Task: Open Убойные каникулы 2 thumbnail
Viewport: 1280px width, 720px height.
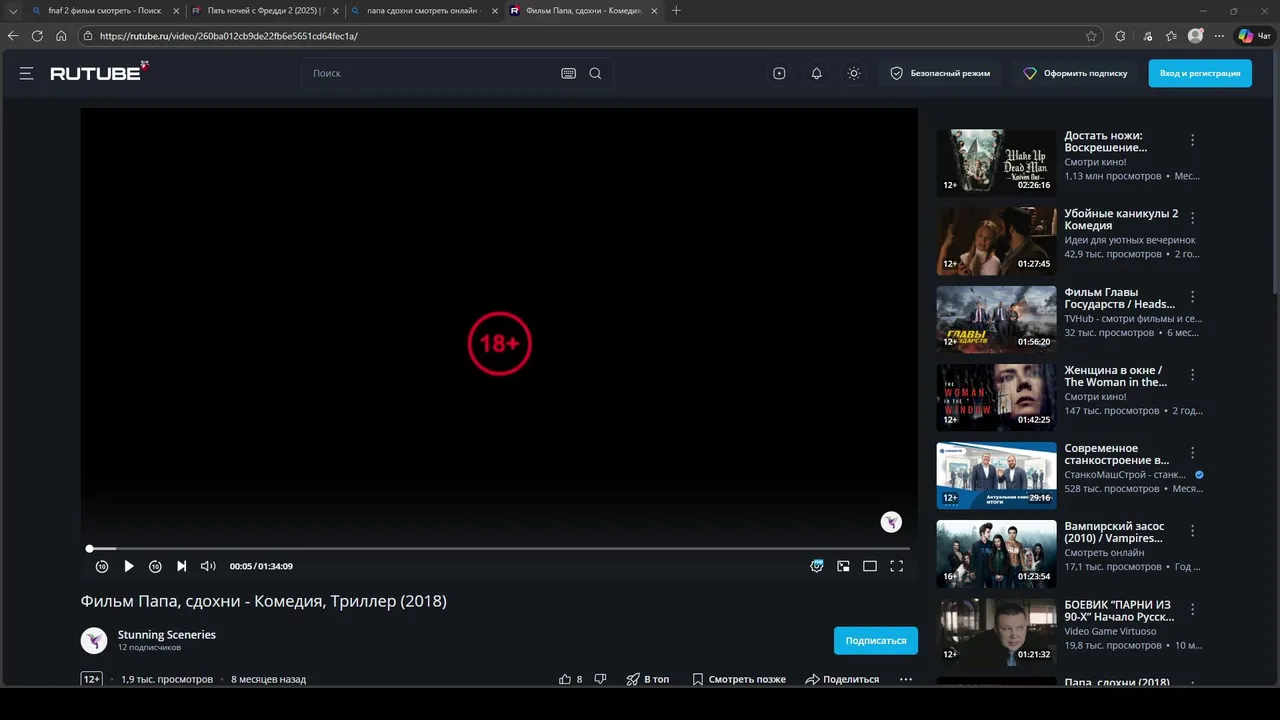Action: [996, 241]
